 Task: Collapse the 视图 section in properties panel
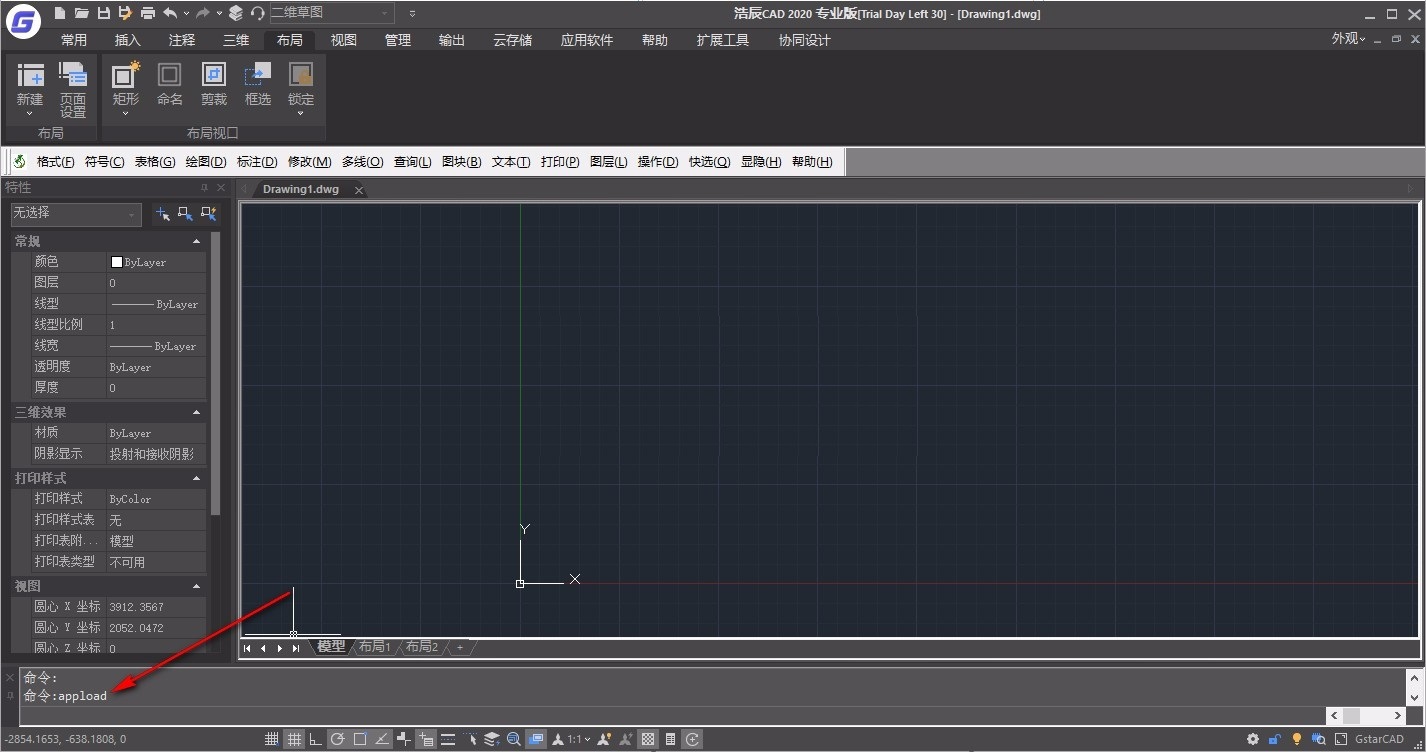[196, 586]
